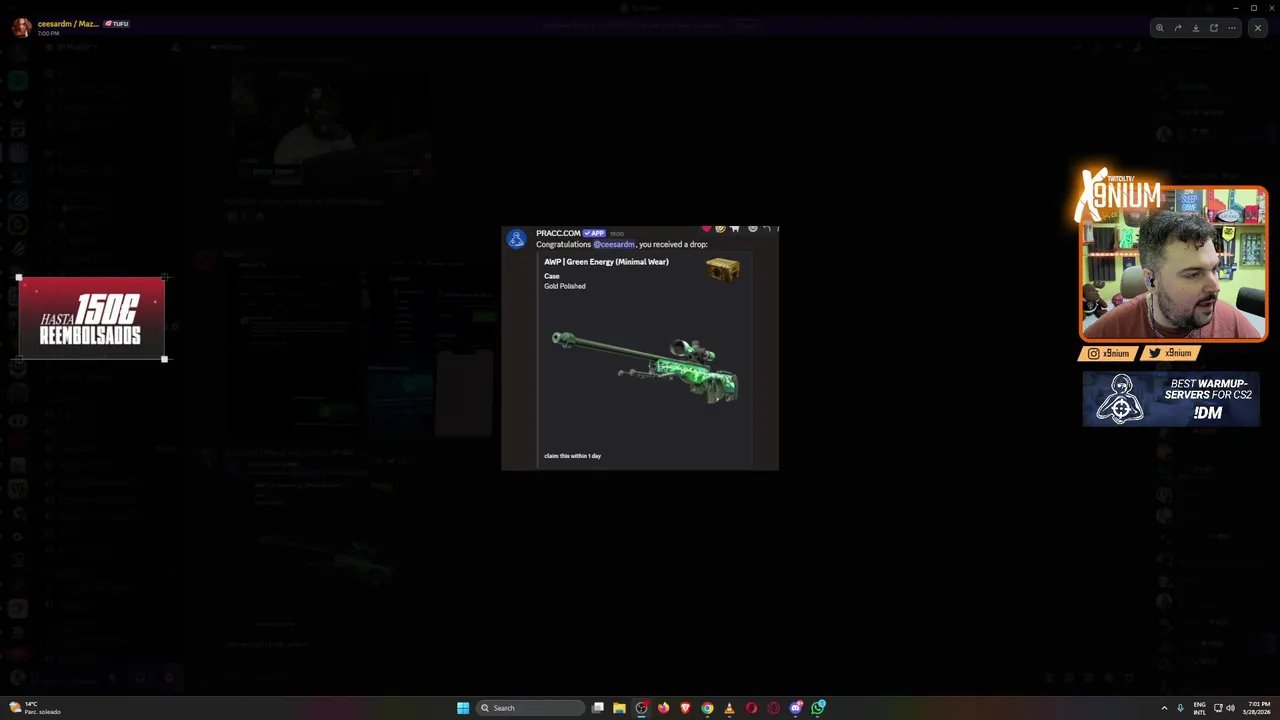Viewport: 1280px width, 720px height.
Task: Open the outlined red Opera GX taskbar icon
Action: [773, 708]
